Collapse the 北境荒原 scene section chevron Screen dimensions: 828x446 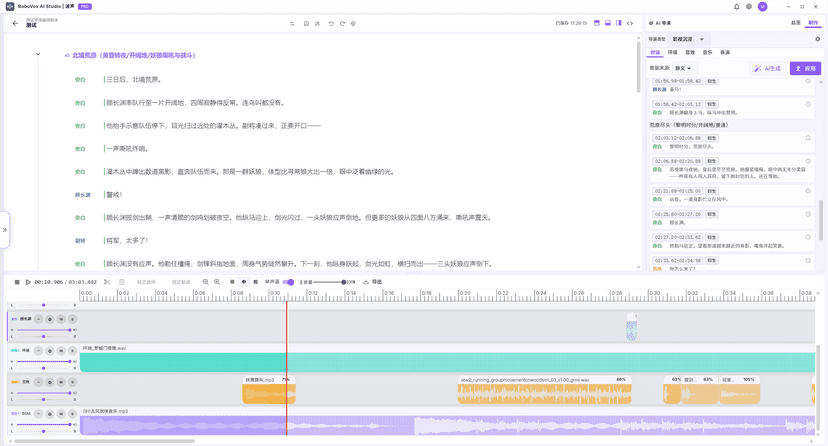pos(38,55)
